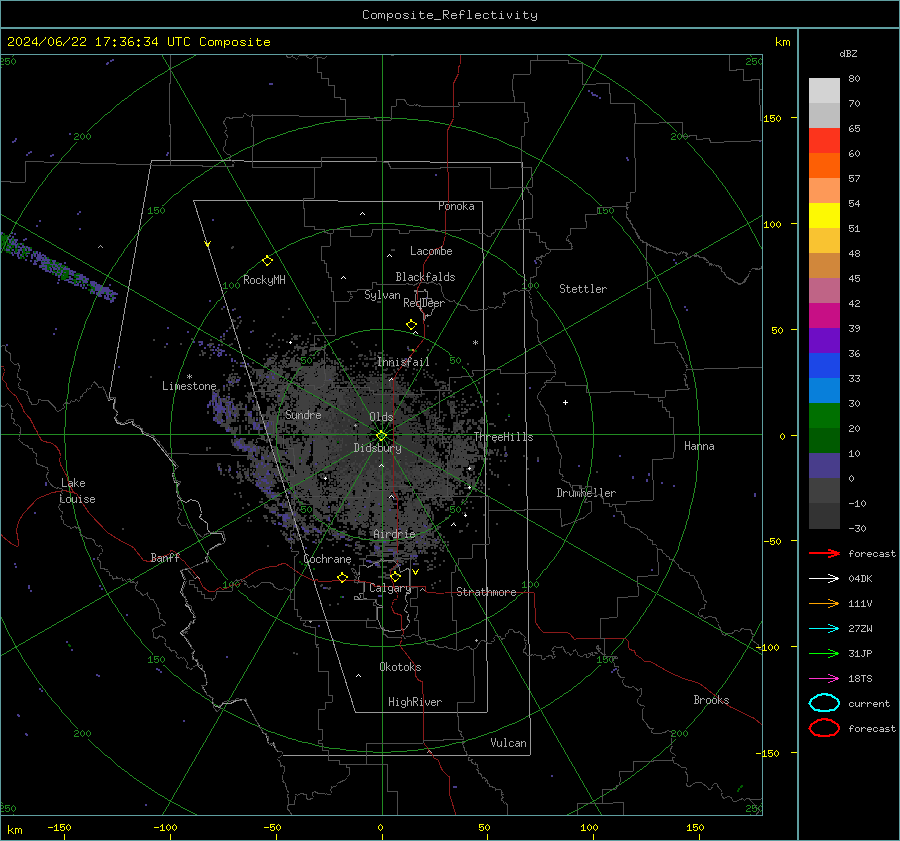Click the cyan 27ZW arrow icon
900x841 pixels.
[824, 629]
